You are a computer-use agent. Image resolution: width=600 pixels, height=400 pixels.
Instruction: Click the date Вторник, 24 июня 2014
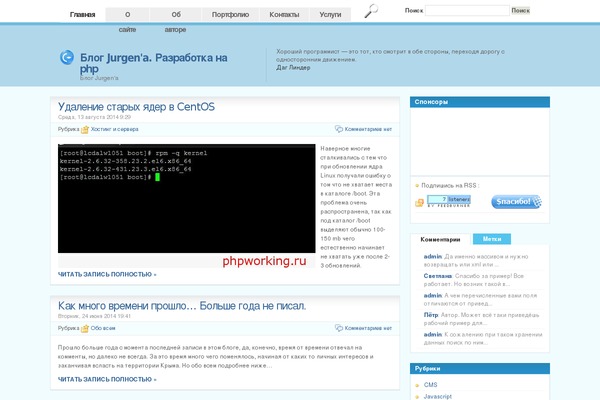(95, 316)
